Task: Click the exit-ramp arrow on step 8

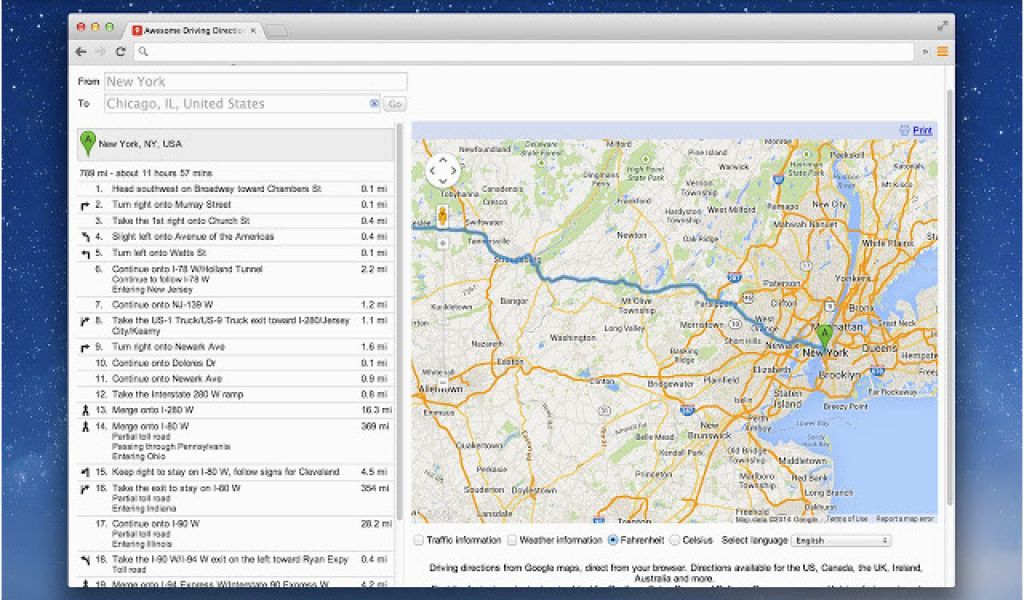Action: tap(85, 321)
